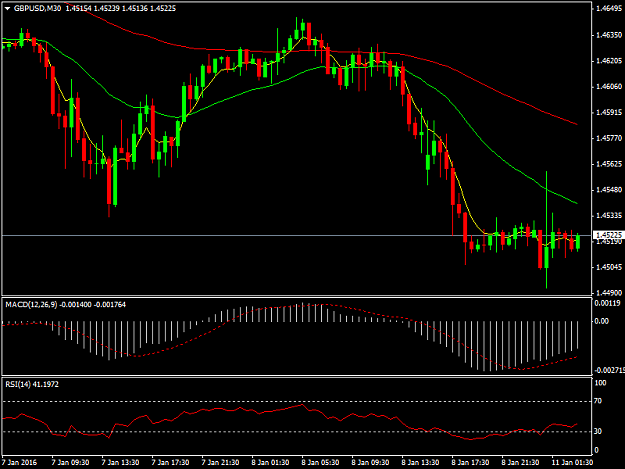Click price scale value 1.45915

point(608,112)
